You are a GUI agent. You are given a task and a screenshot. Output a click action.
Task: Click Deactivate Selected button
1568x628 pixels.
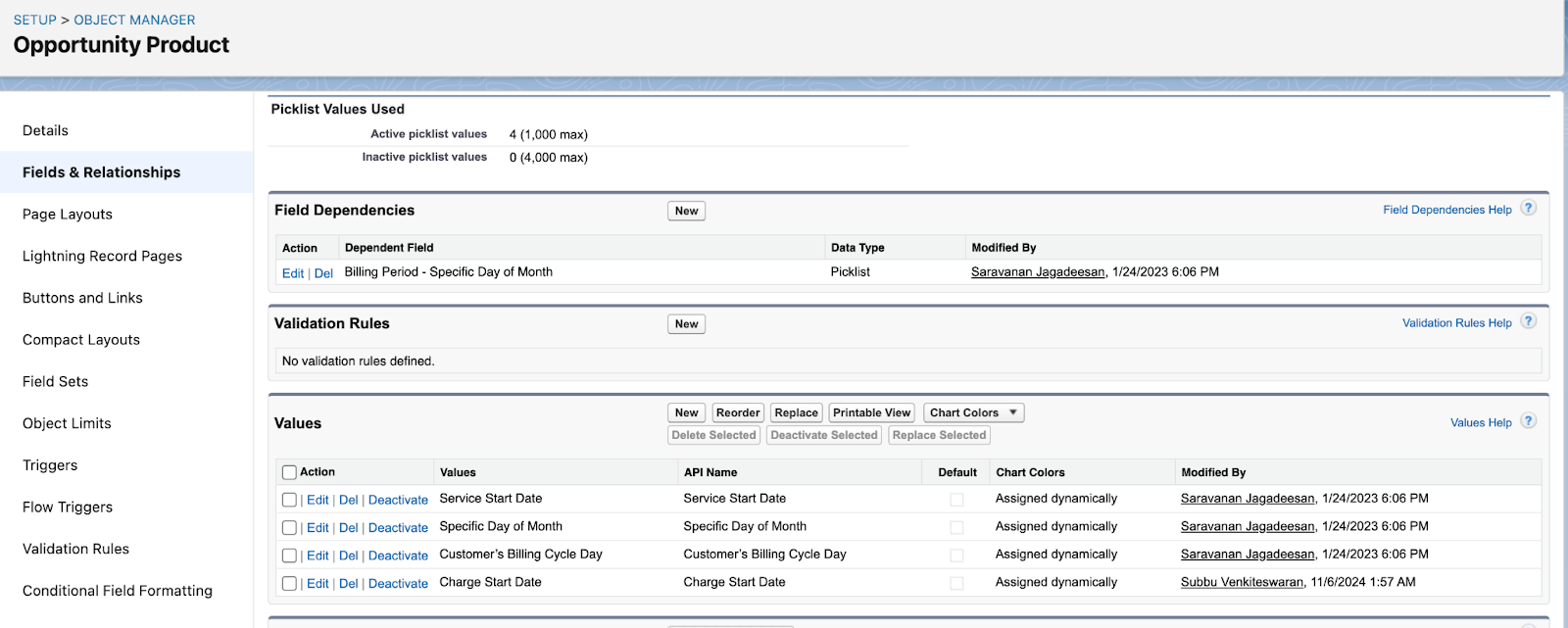click(x=824, y=435)
